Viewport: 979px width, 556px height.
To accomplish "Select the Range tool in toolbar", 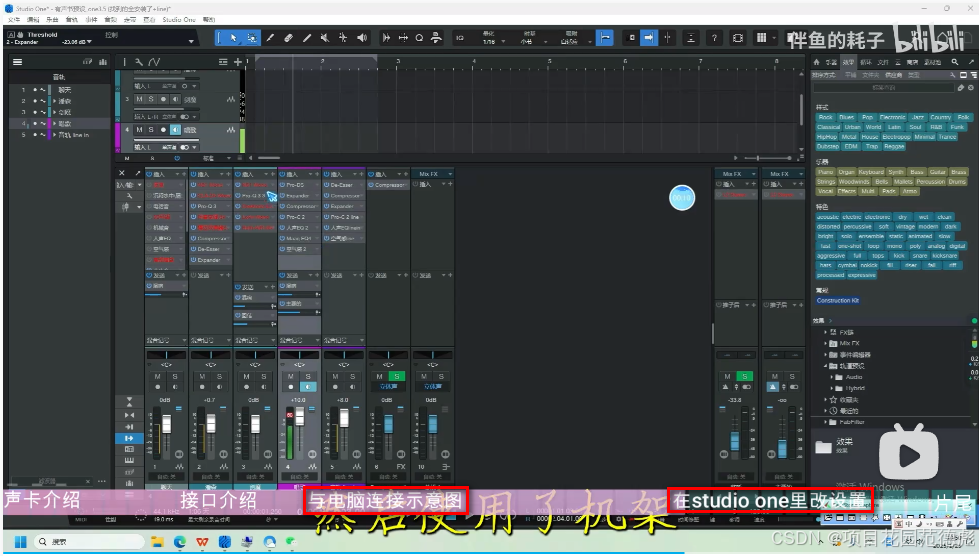I will 252,38.
